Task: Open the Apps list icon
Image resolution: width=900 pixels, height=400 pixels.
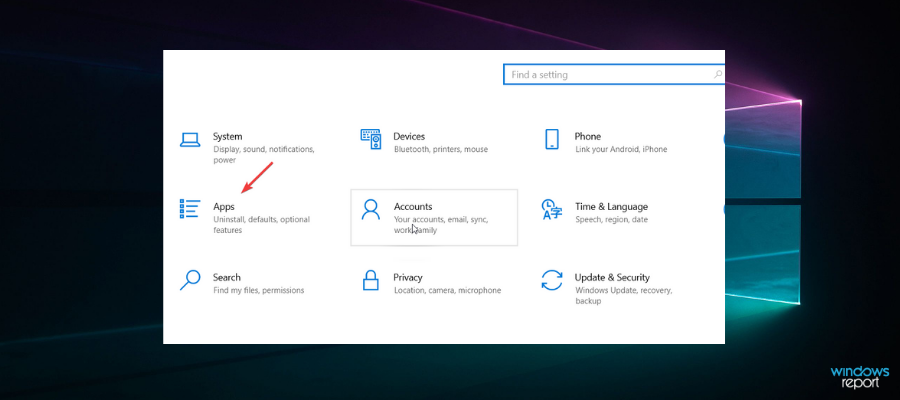Action: [x=189, y=209]
